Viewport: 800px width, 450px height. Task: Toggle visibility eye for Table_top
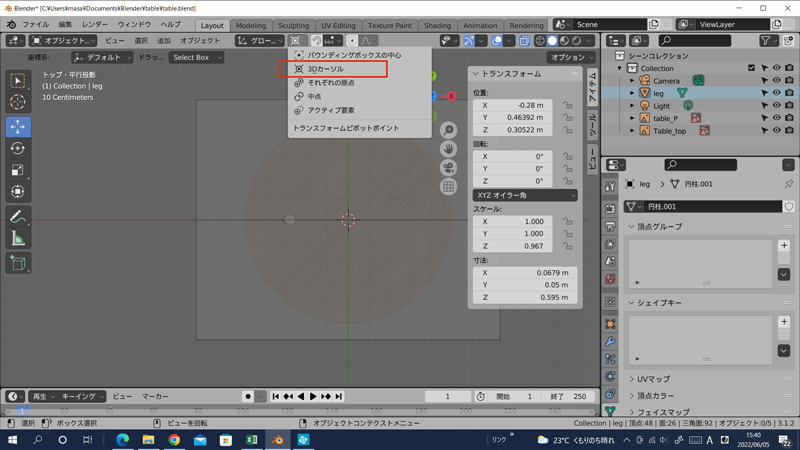(777, 131)
